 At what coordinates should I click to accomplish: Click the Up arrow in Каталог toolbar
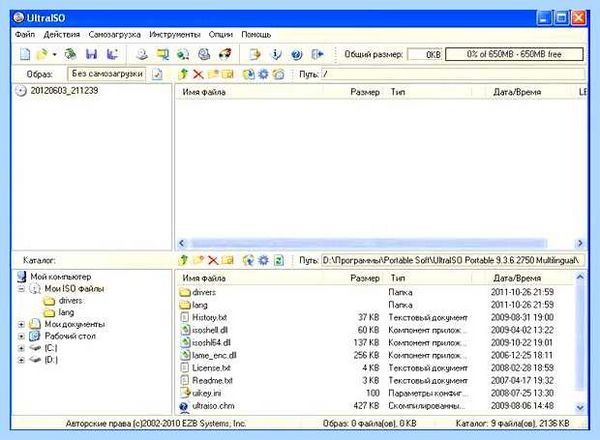point(183,260)
